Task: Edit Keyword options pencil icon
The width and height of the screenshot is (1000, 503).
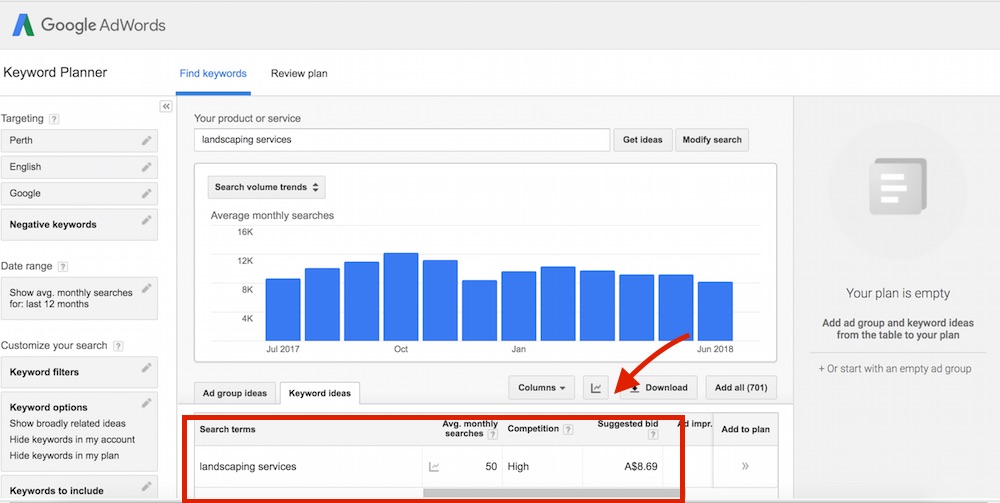Action: 147,402
